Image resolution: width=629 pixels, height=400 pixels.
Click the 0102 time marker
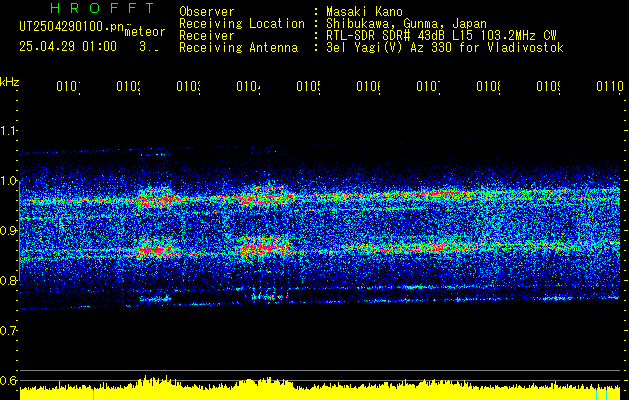[x=128, y=86]
